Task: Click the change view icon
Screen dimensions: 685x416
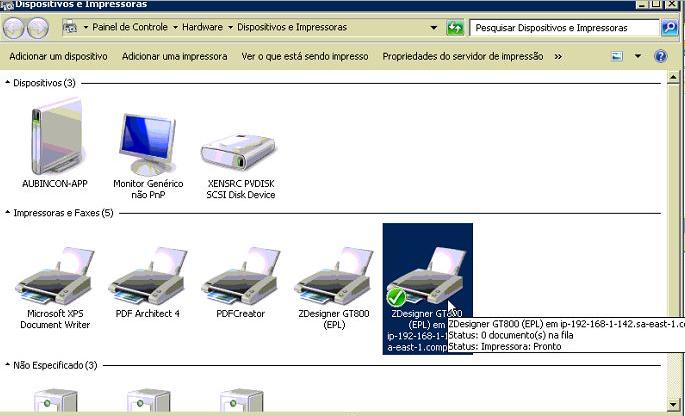Action: [617, 56]
